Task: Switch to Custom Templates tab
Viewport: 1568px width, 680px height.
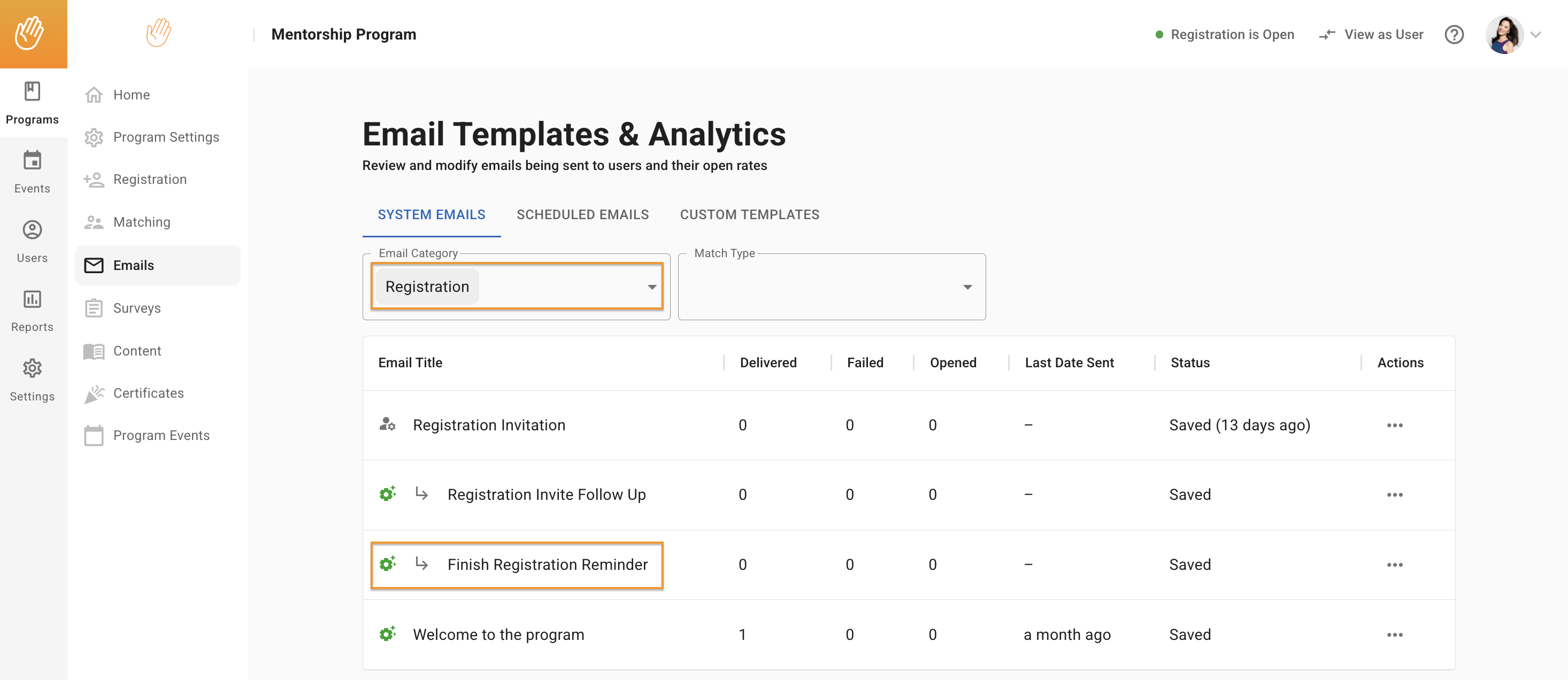Action: pos(749,215)
